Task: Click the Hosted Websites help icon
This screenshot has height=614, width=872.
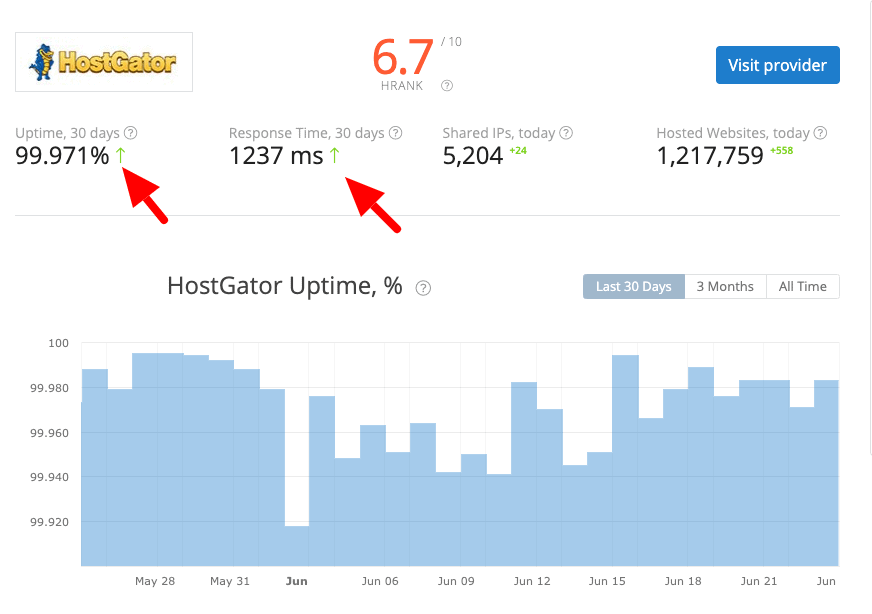Action: click(x=819, y=132)
